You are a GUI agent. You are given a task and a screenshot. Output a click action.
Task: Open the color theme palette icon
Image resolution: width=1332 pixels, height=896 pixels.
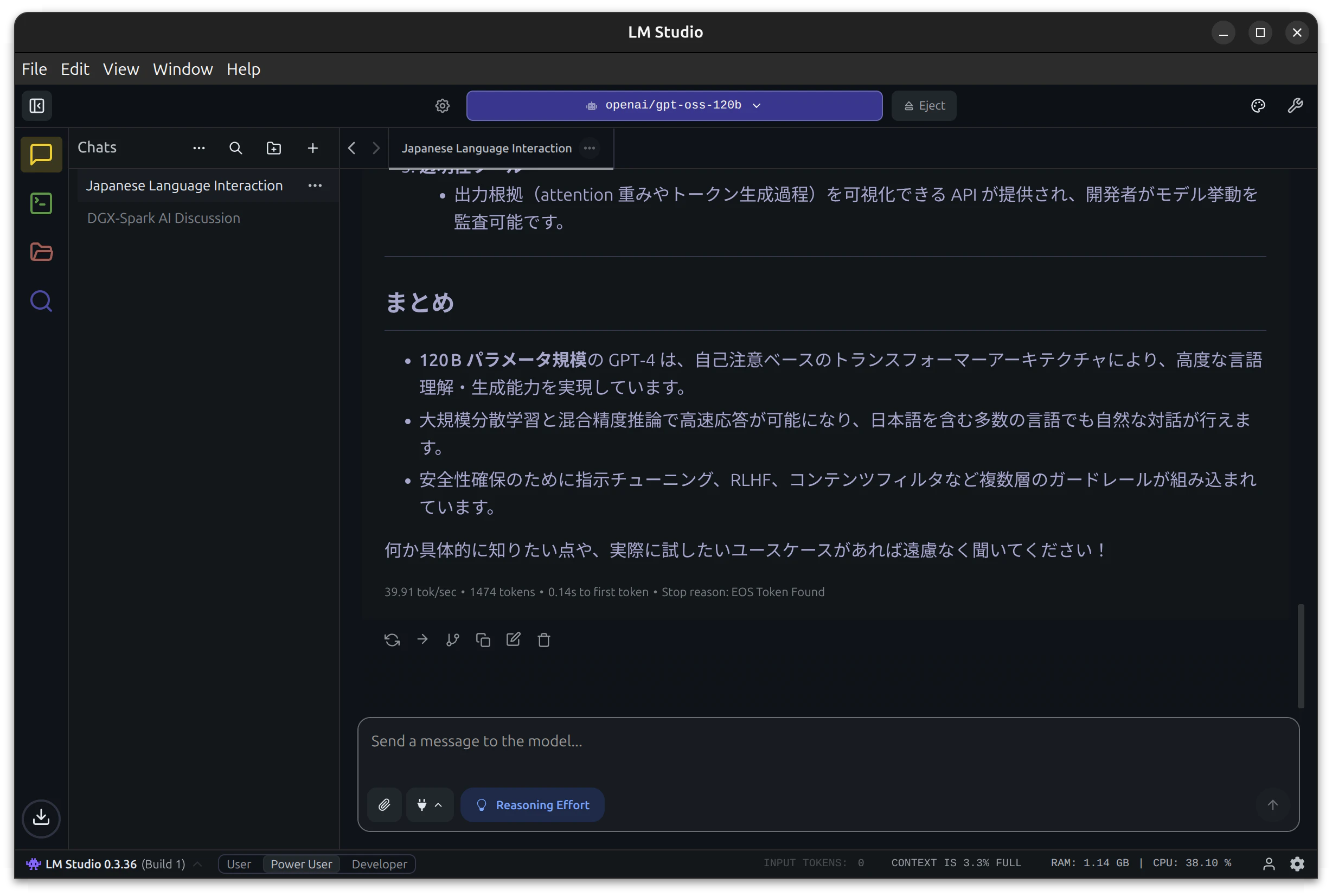[1258, 106]
